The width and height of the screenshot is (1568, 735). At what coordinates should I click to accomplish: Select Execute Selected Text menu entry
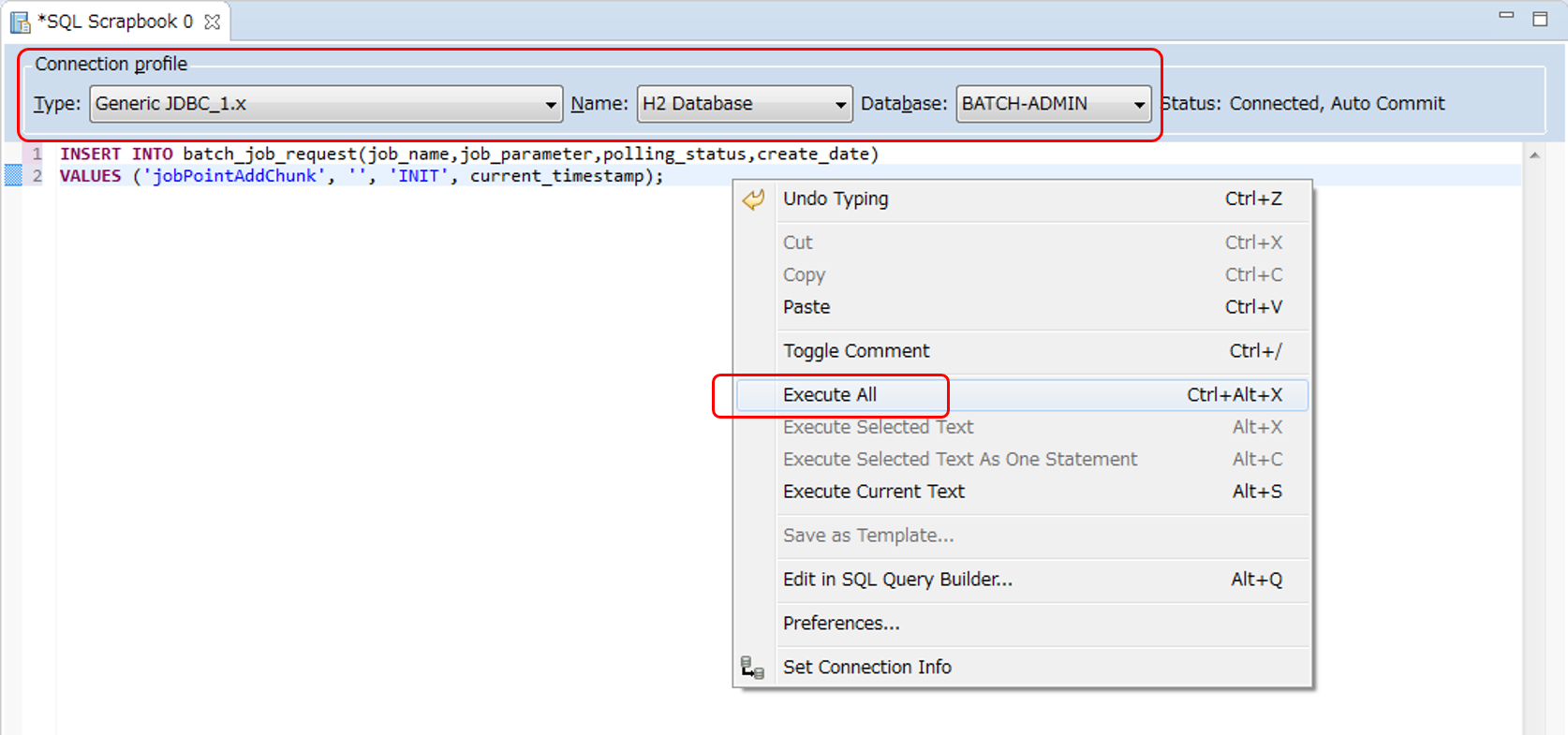pos(1022,427)
